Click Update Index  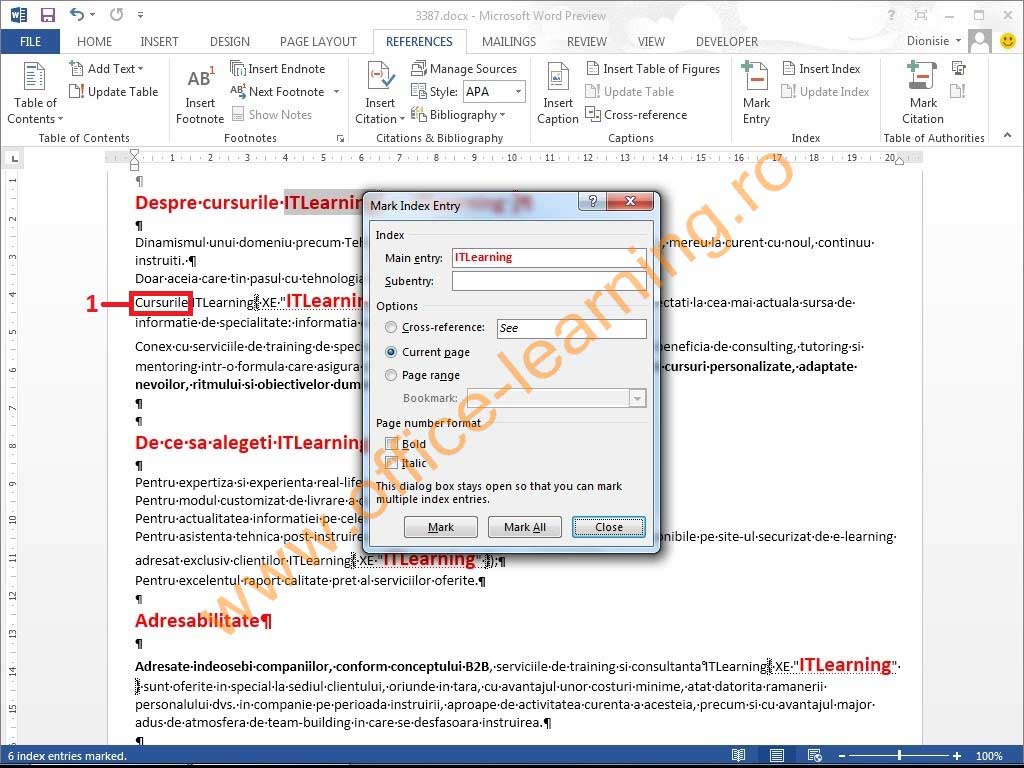pyautogui.click(x=825, y=91)
